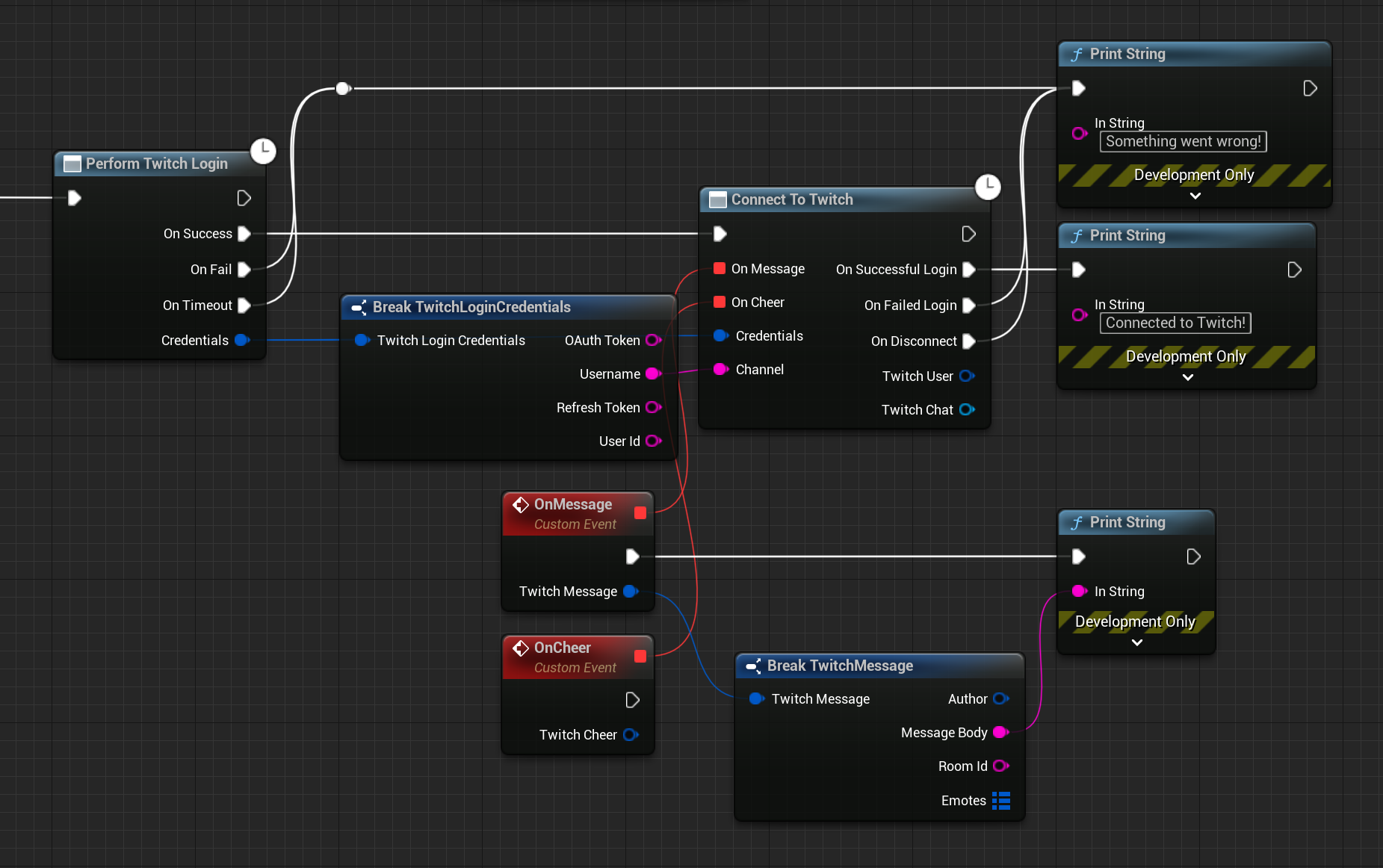Expand the bottom Print String advanced options
This screenshot has height=868, width=1383.
[1136, 642]
